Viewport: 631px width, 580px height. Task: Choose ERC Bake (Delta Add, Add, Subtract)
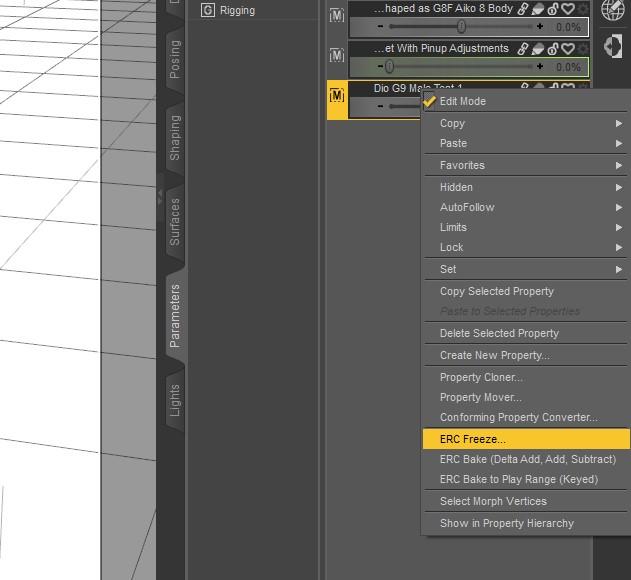pos(526,459)
